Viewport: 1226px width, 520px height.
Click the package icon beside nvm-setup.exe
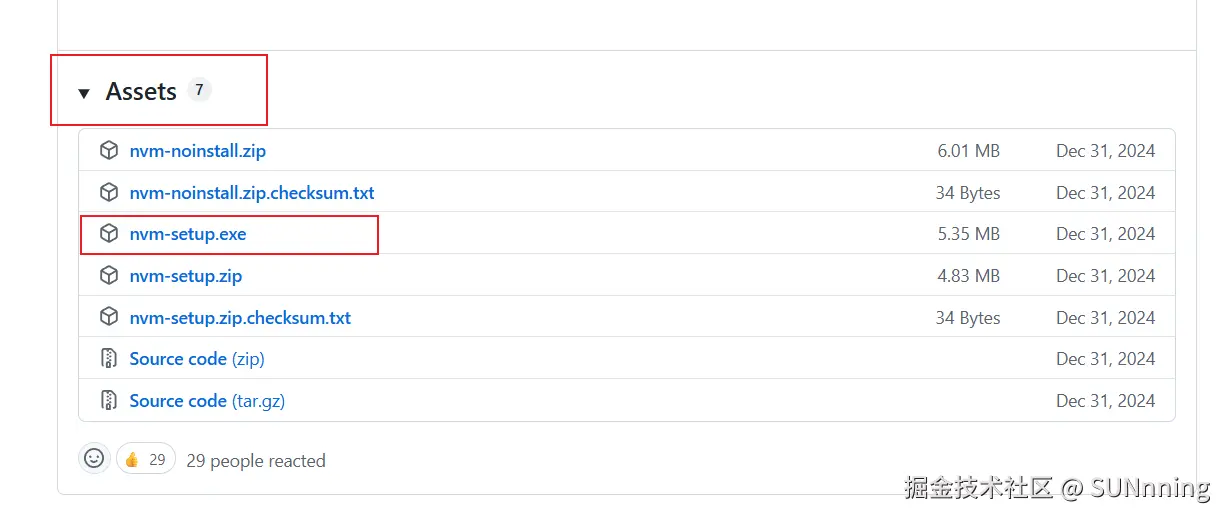pos(109,234)
